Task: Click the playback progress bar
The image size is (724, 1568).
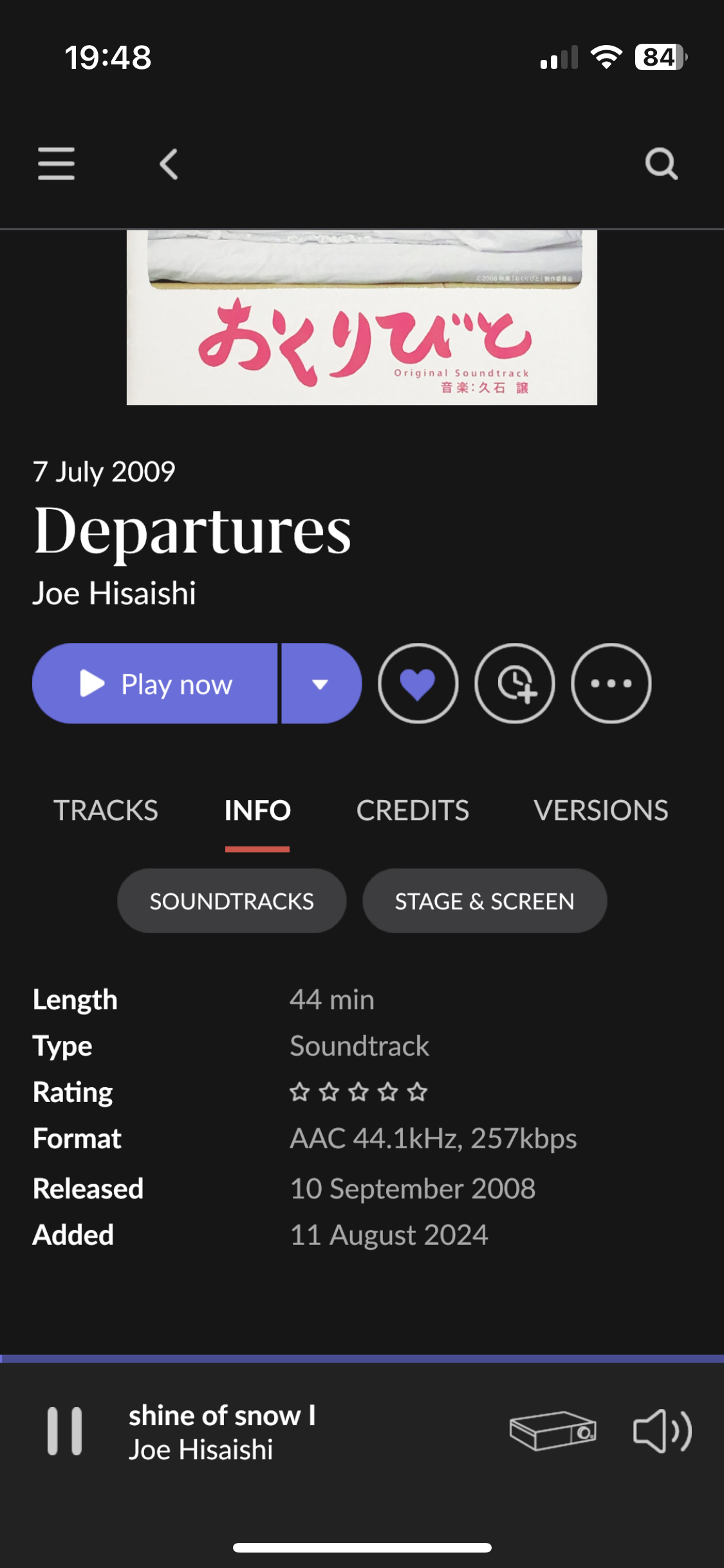Action: click(x=362, y=1359)
